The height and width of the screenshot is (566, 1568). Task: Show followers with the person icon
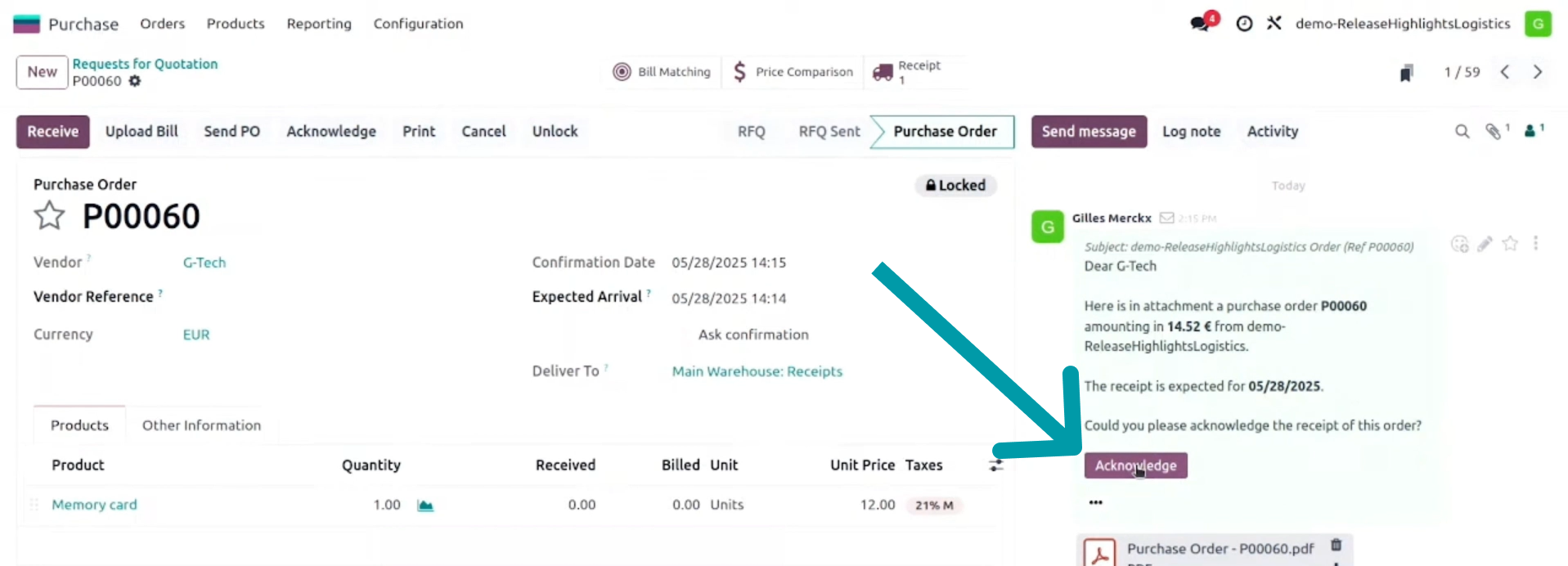click(x=1530, y=131)
